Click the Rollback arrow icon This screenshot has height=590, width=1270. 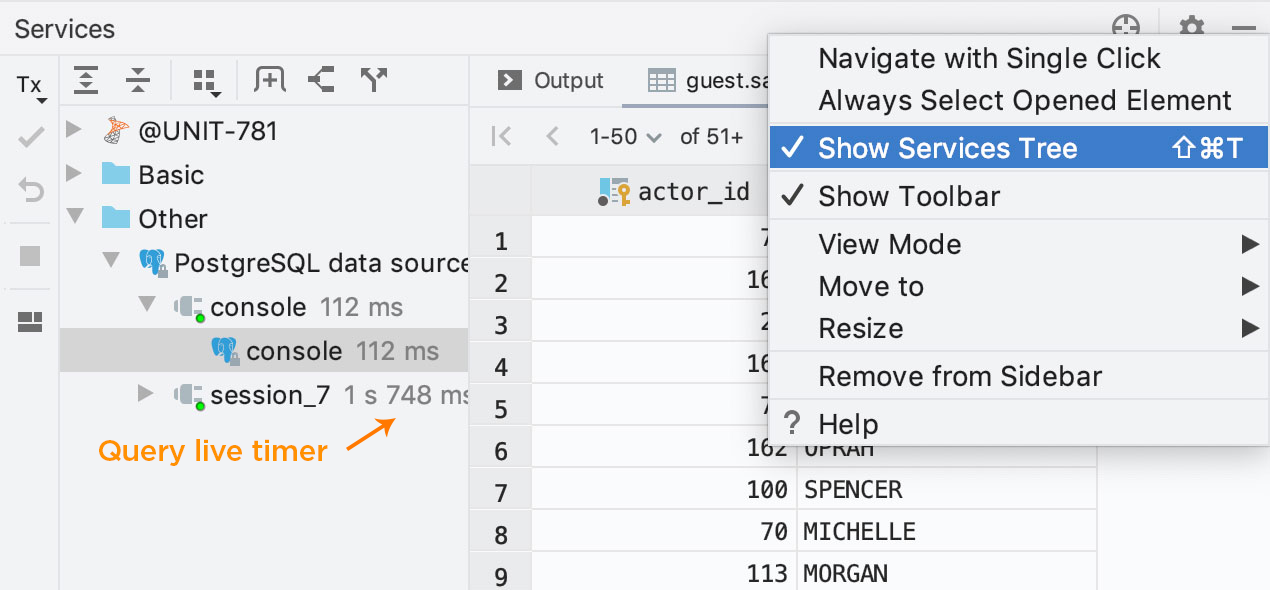point(31,189)
